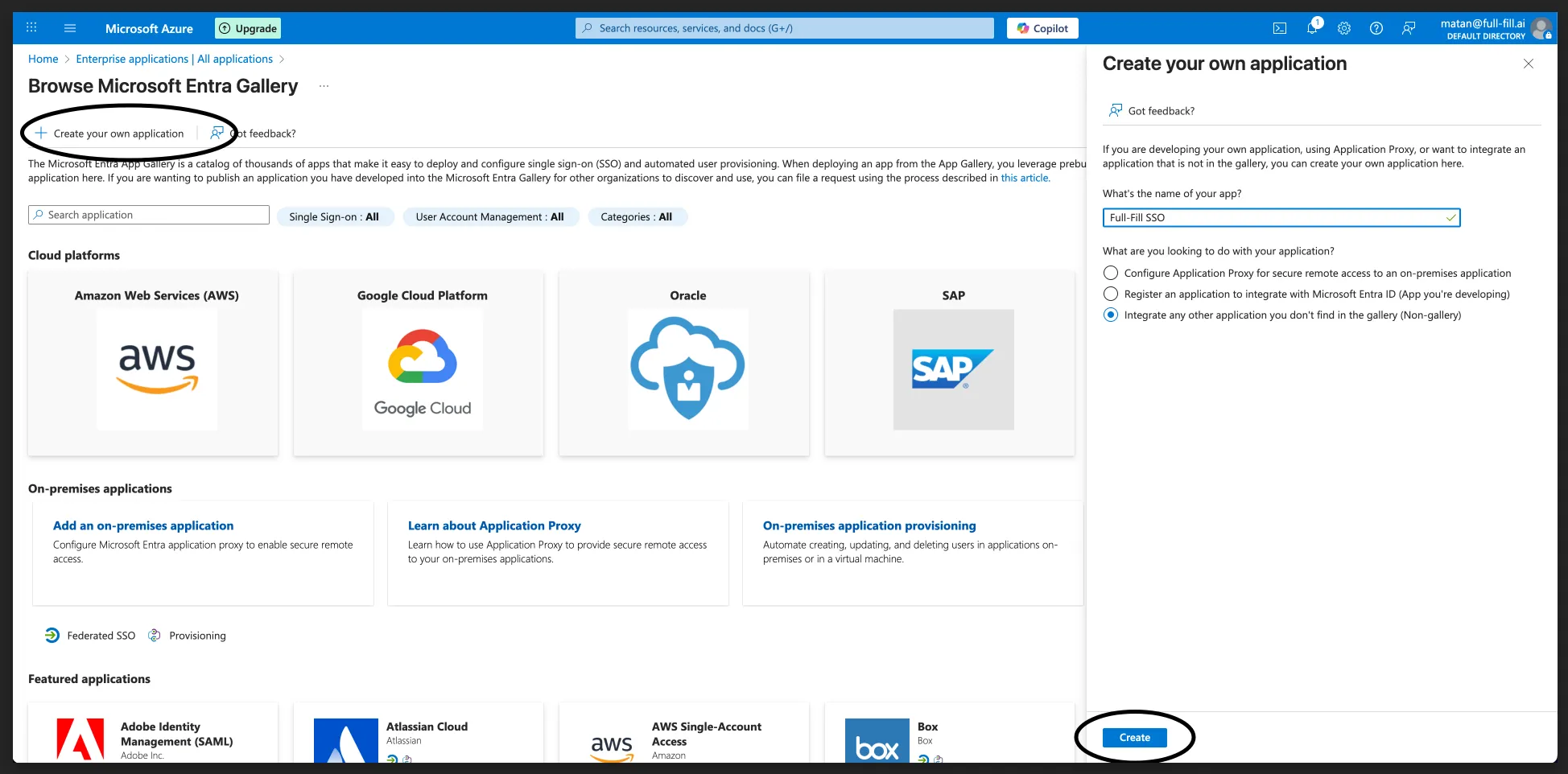Image resolution: width=1568 pixels, height=774 pixels.
Task: Open portal settings gear icon
Action: tap(1344, 28)
